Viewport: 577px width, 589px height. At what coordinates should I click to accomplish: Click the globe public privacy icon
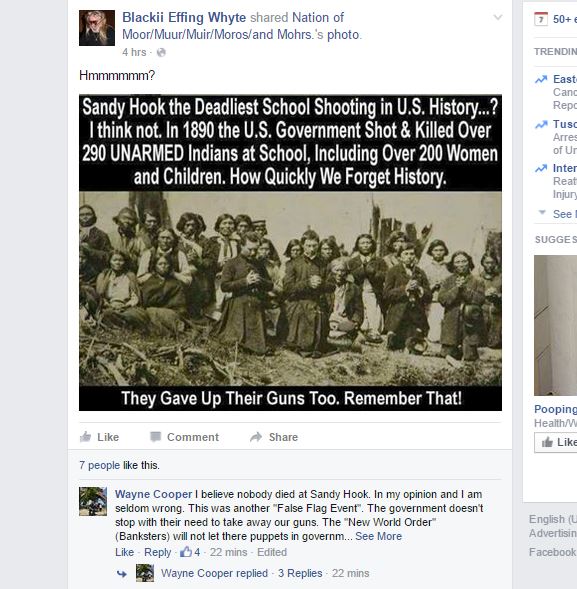[x=161, y=52]
